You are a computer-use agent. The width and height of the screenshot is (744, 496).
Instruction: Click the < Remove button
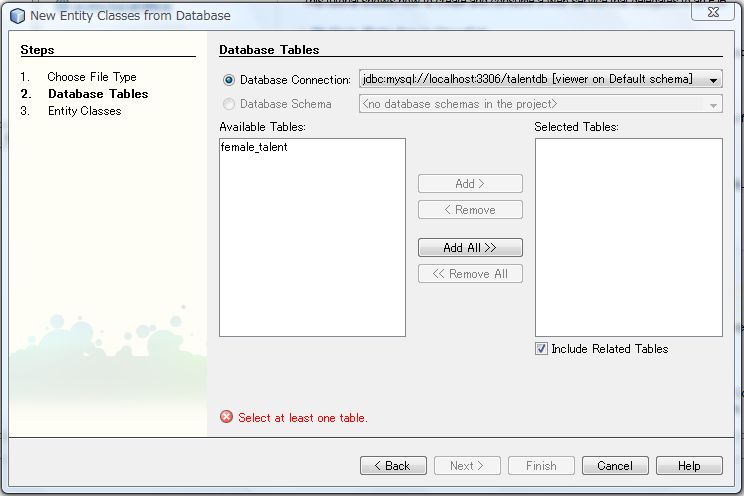[470, 210]
